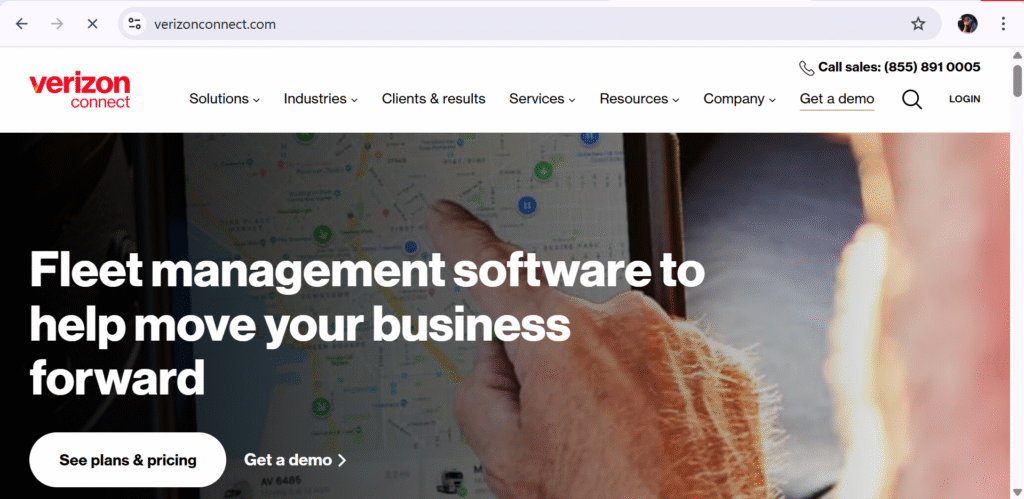Screen dimensions: 1024x499
Task: Click the LOGIN link
Action: coord(965,99)
